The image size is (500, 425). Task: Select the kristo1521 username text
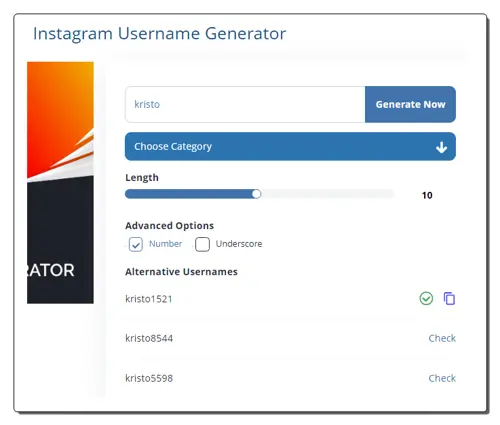click(x=149, y=299)
